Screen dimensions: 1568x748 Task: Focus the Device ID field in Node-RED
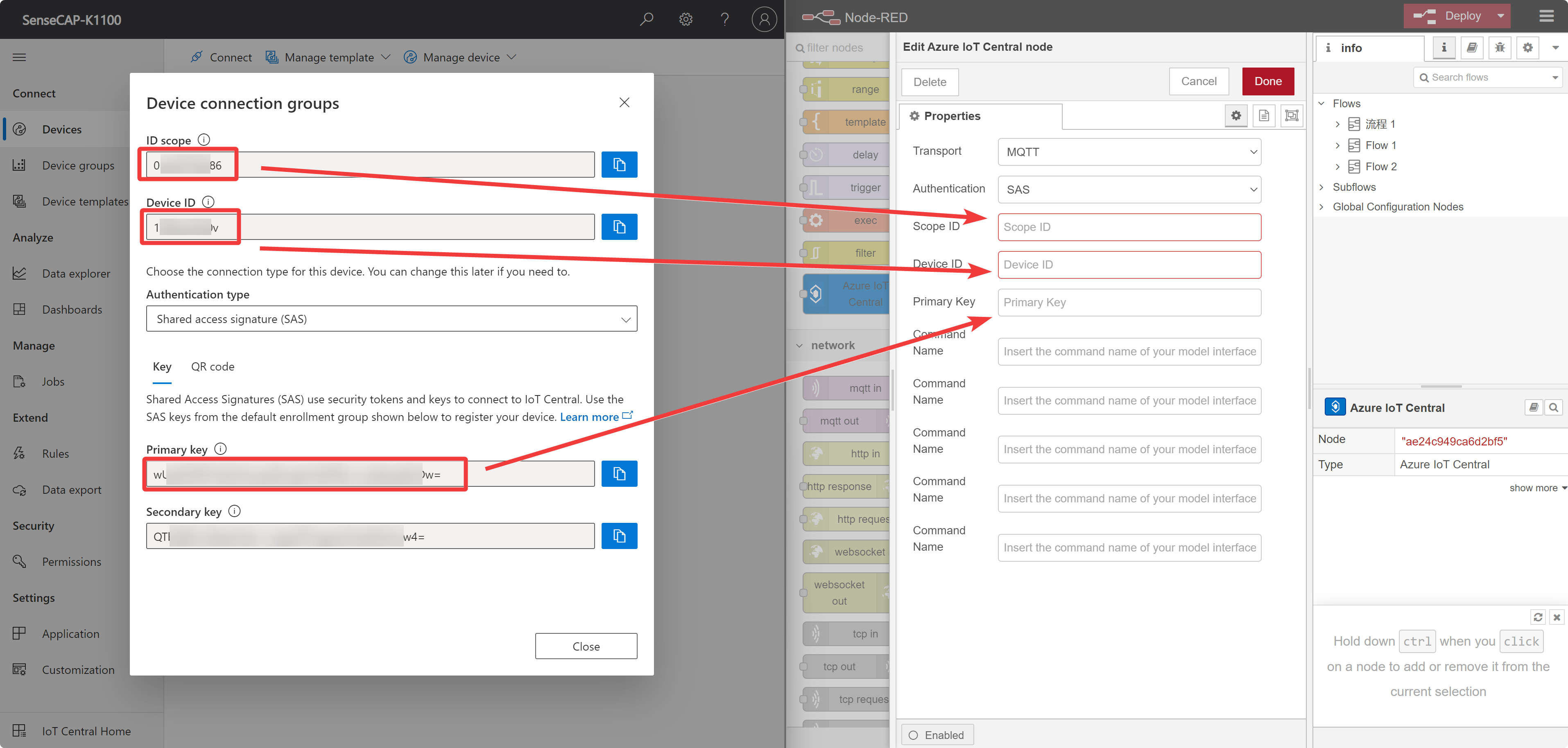[1129, 265]
